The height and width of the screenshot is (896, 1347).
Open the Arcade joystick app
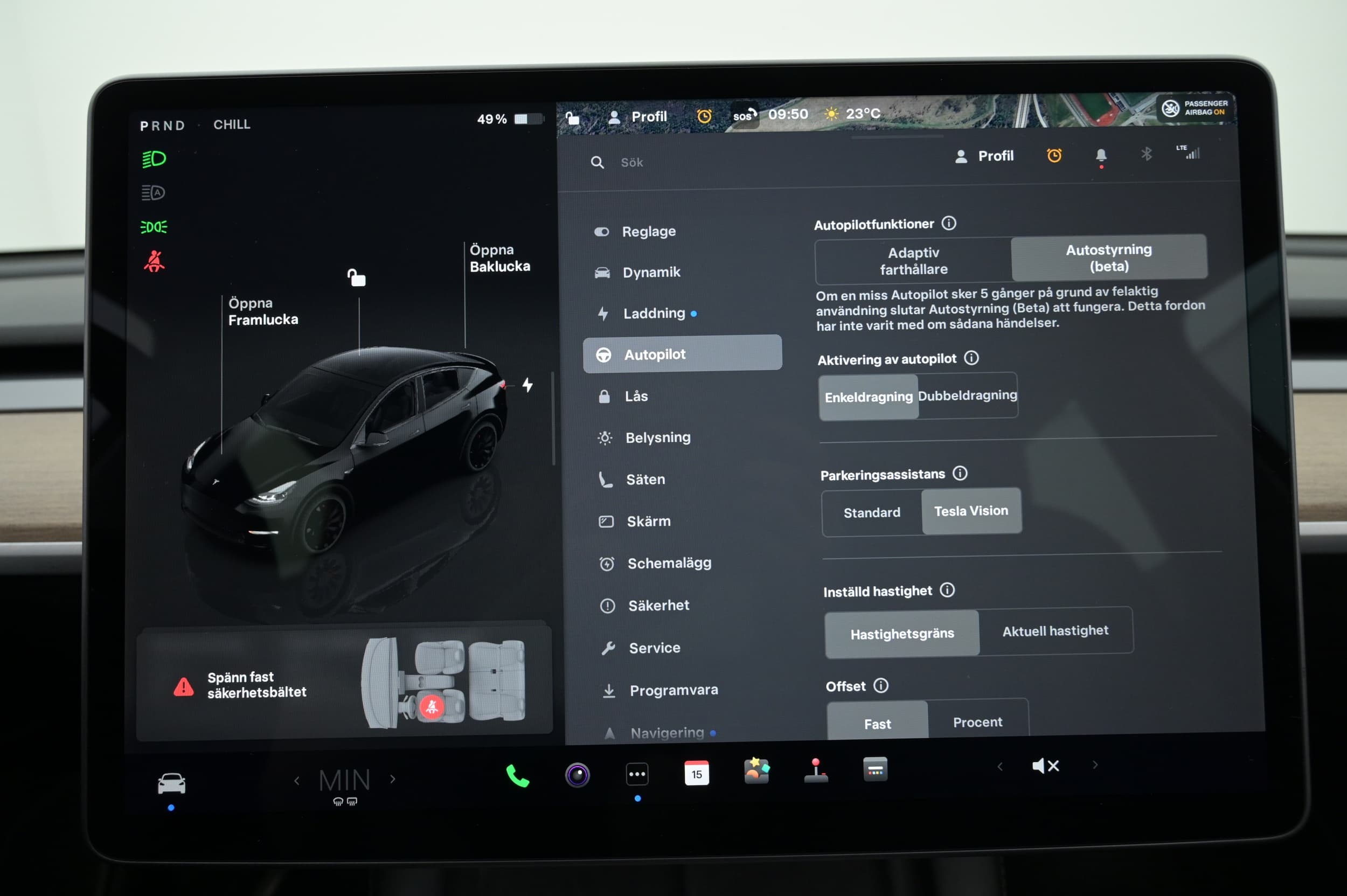(x=816, y=770)
